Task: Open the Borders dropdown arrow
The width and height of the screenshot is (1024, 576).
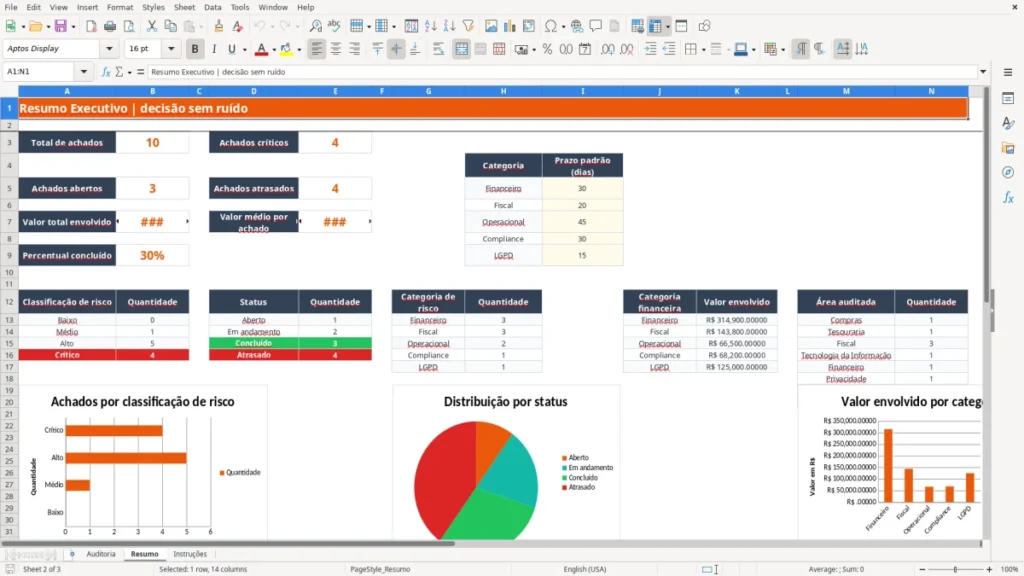Action: point(703,50)
